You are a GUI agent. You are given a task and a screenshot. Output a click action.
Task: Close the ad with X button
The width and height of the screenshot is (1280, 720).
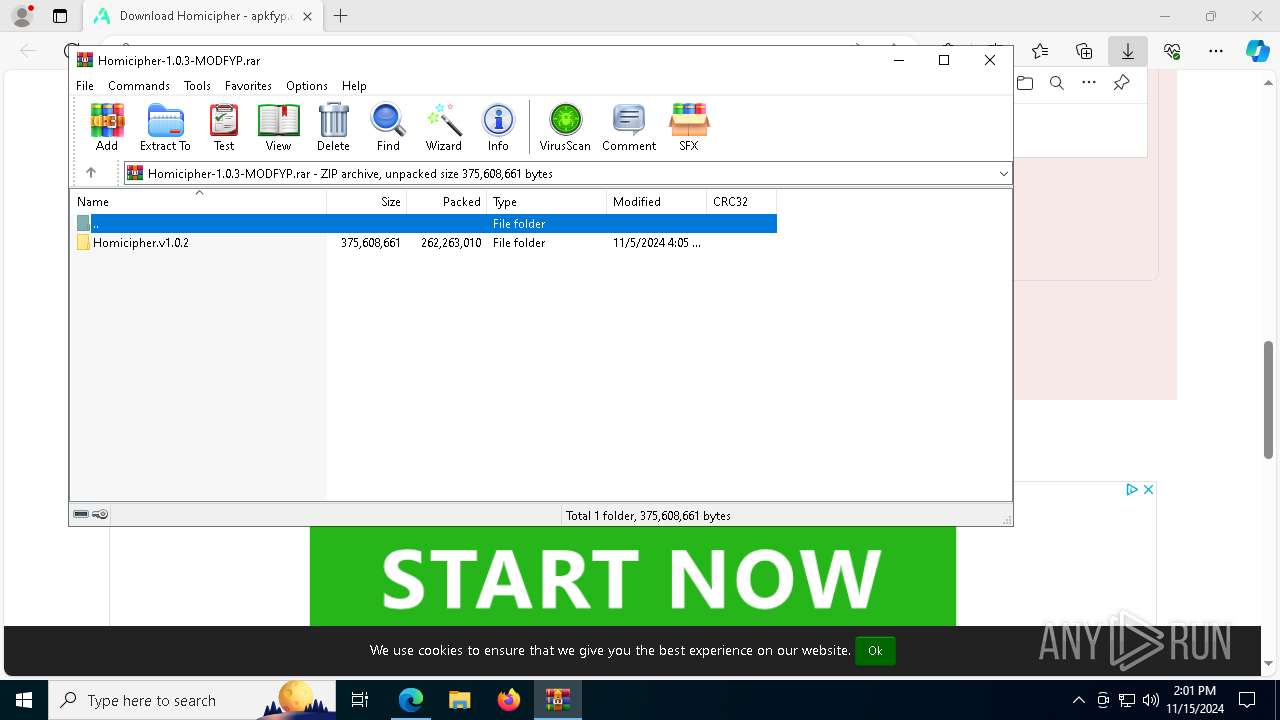coord(1148,489)
